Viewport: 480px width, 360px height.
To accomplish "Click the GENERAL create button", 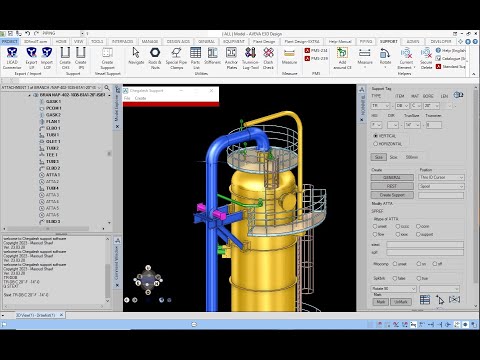I will (x=392, y=177).
